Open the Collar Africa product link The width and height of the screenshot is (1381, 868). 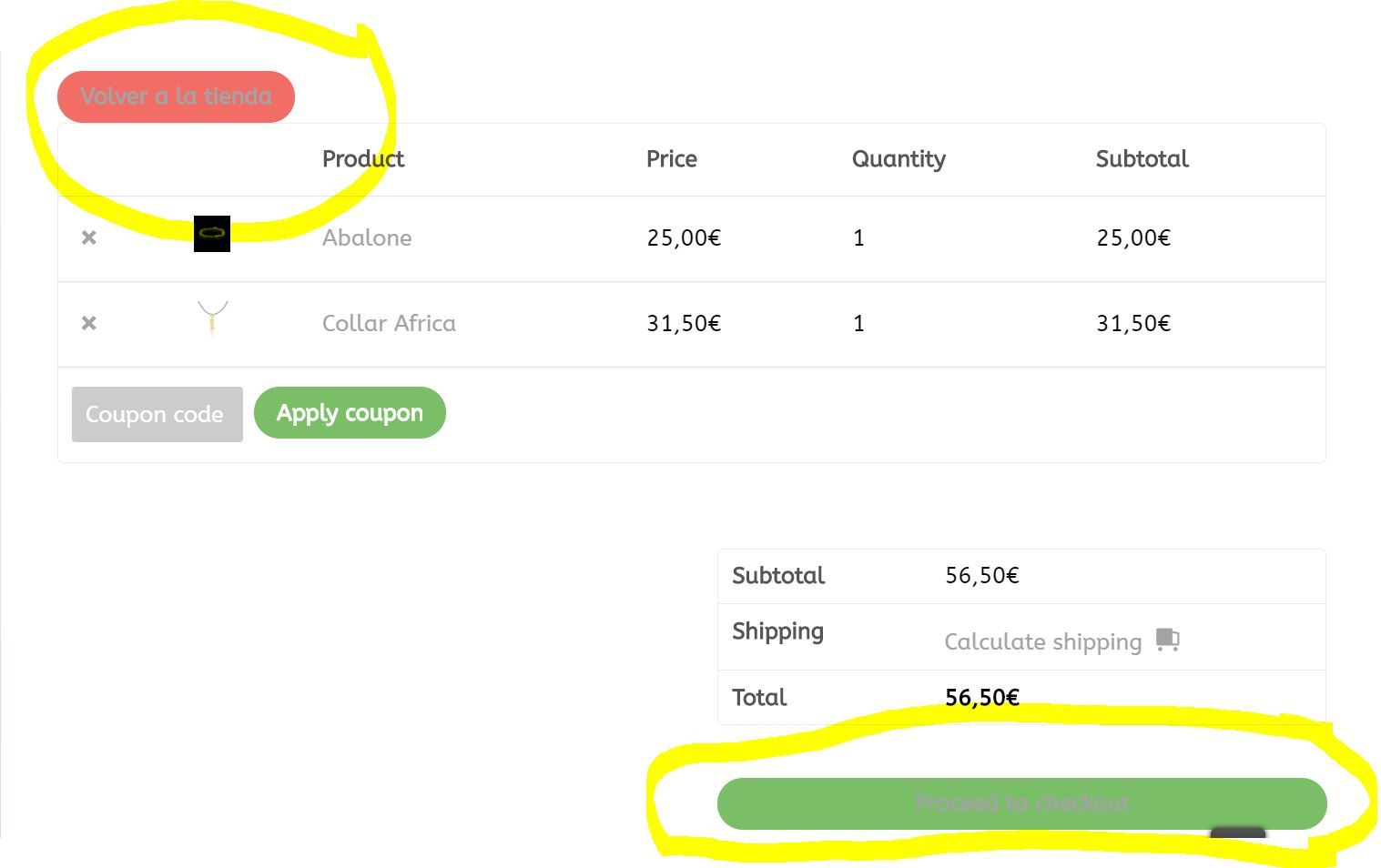click(389, 323)
